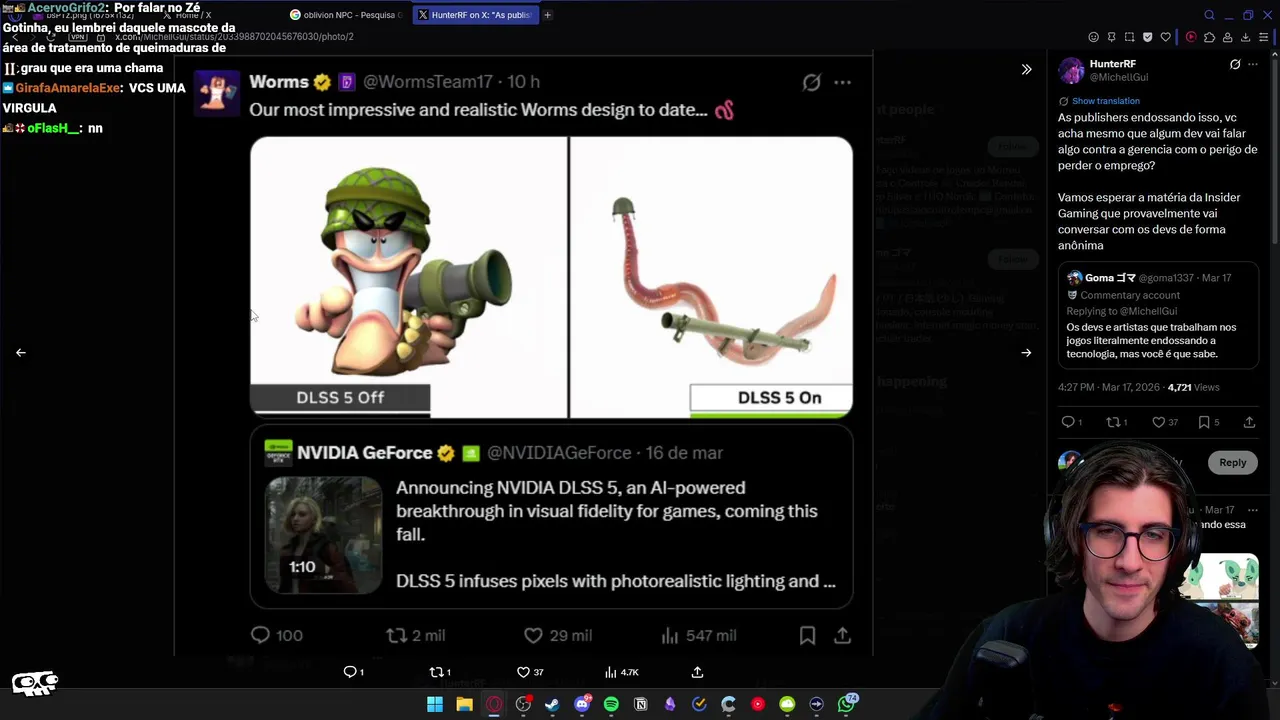Open browser tab search icon
Viewport: 1280px width, 720px height.
[x=1209, y=15]
